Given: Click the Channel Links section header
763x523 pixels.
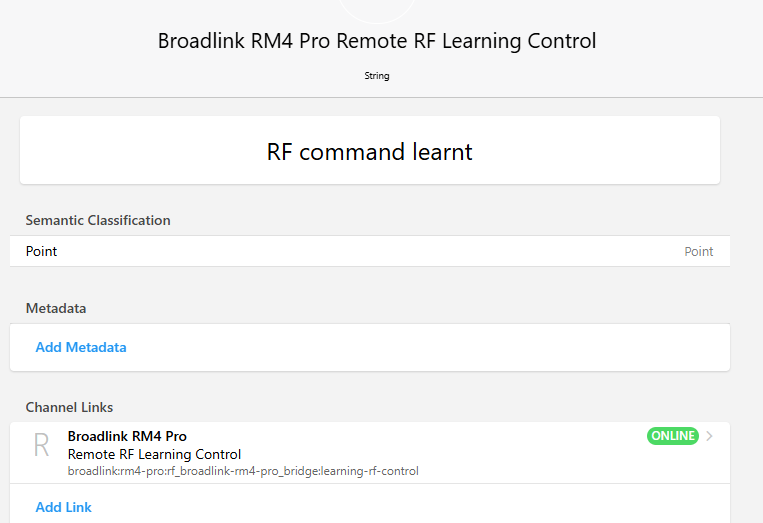Looking at the screenshot, I should [69, 407].
